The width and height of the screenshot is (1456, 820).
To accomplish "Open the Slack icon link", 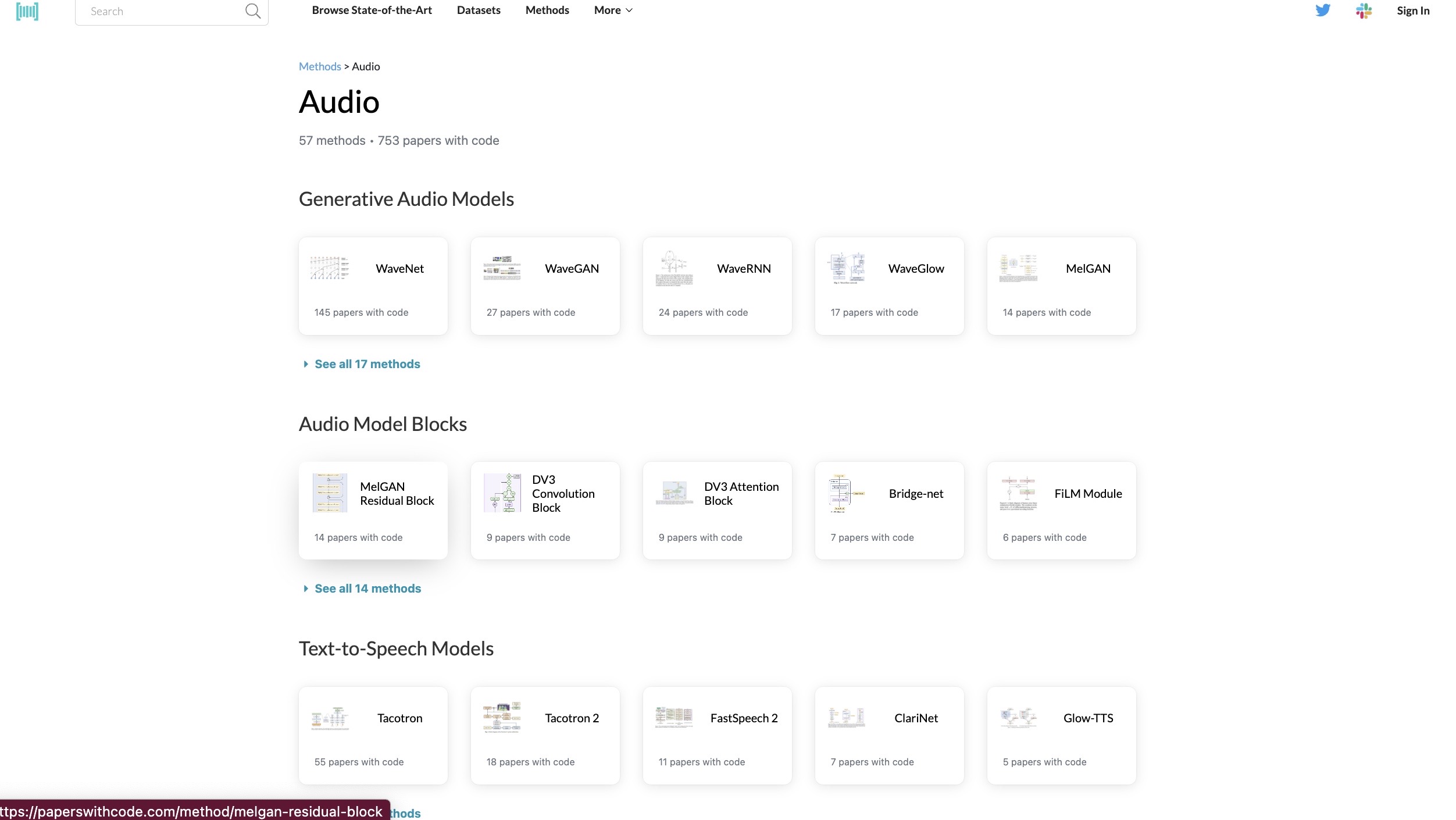I will click(x=1364, y=10).
